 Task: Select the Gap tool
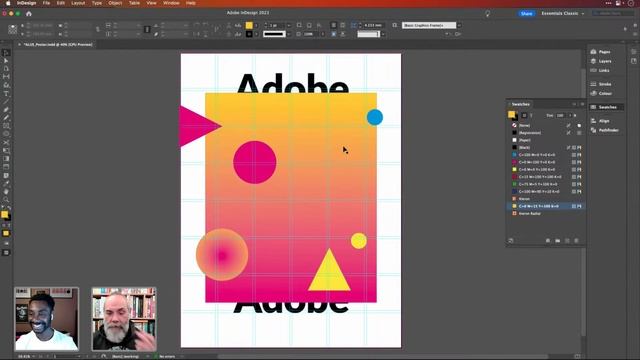(6, 77)
